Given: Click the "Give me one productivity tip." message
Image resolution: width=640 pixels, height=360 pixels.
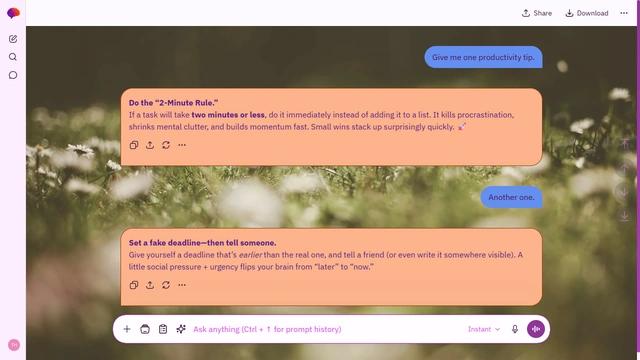Looking at the screenshot, I should [483, 57].
